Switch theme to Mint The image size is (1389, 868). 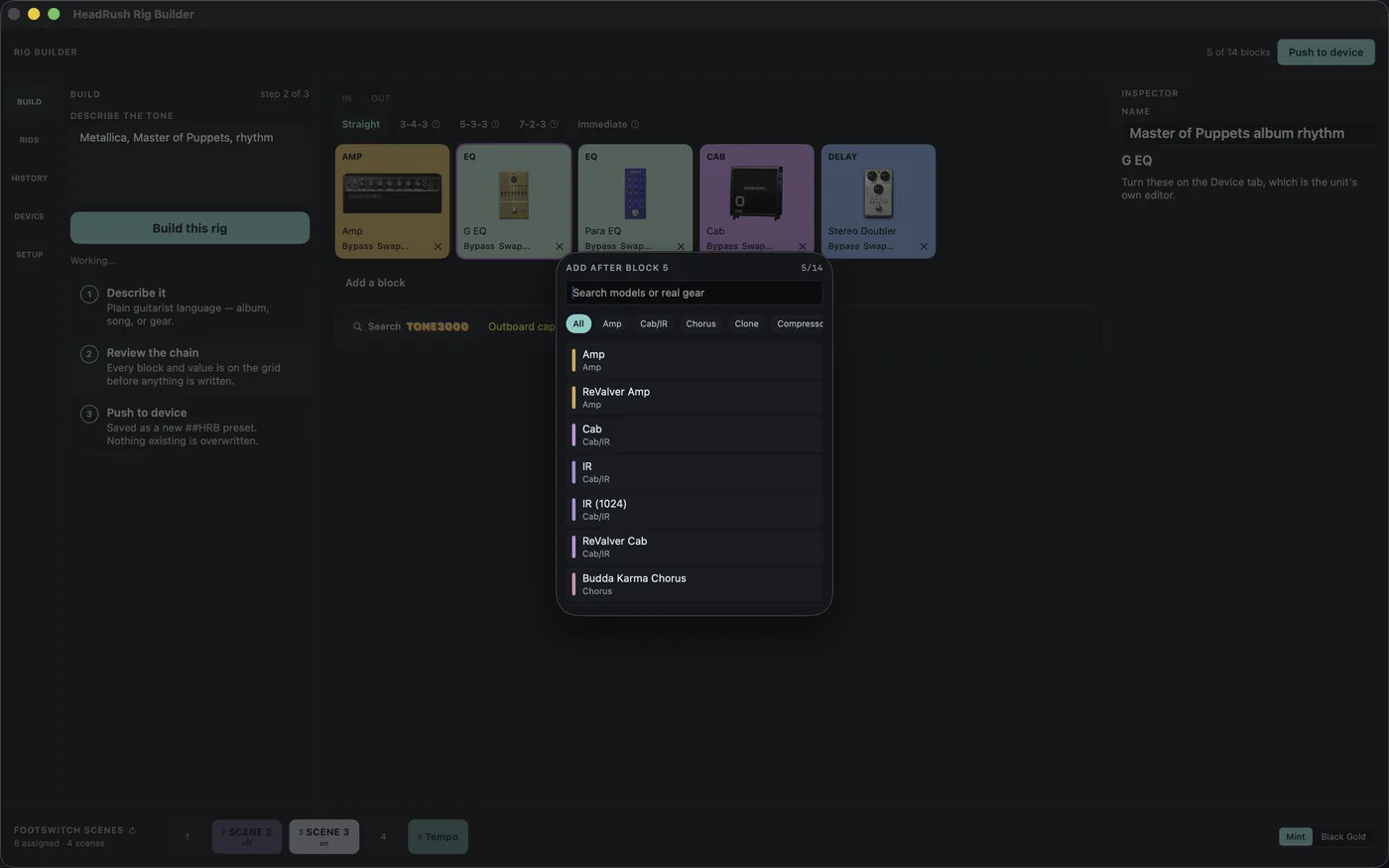tap(1296, 836)
